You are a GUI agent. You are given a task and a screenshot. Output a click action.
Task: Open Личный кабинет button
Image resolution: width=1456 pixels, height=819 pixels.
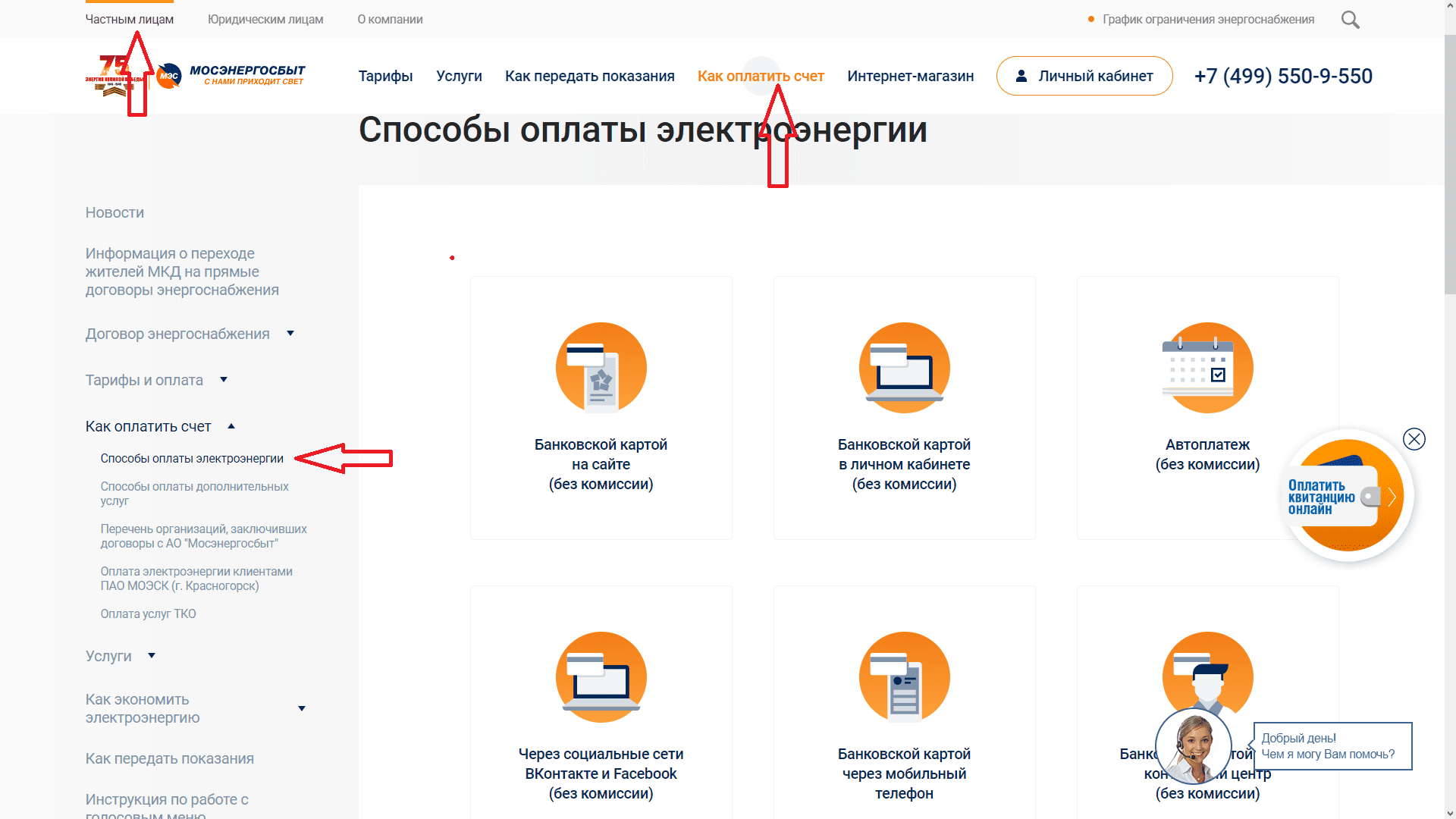[x=1084, y=76]
